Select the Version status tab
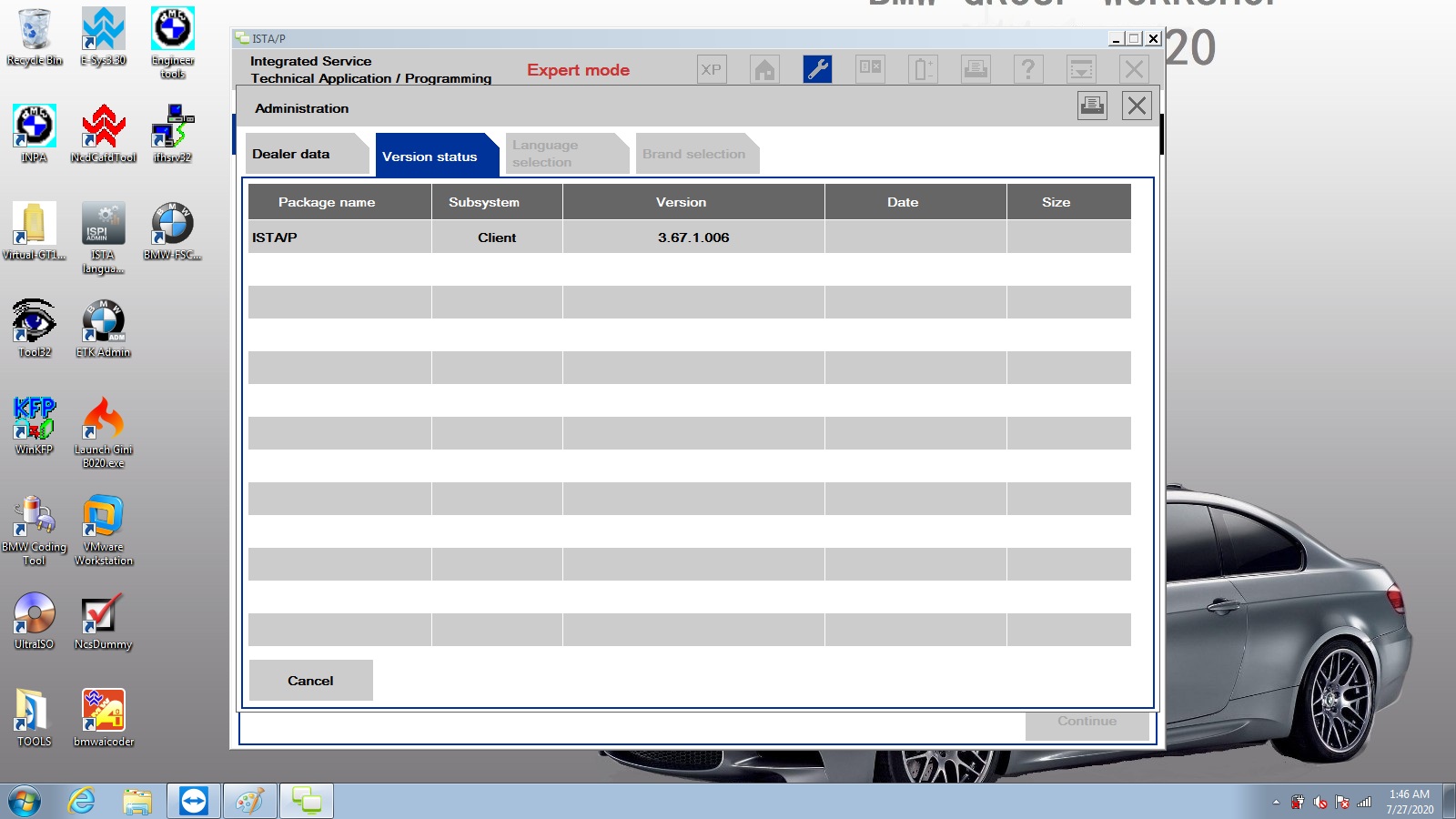This screenshot has width=1456, height=819. 437,156
